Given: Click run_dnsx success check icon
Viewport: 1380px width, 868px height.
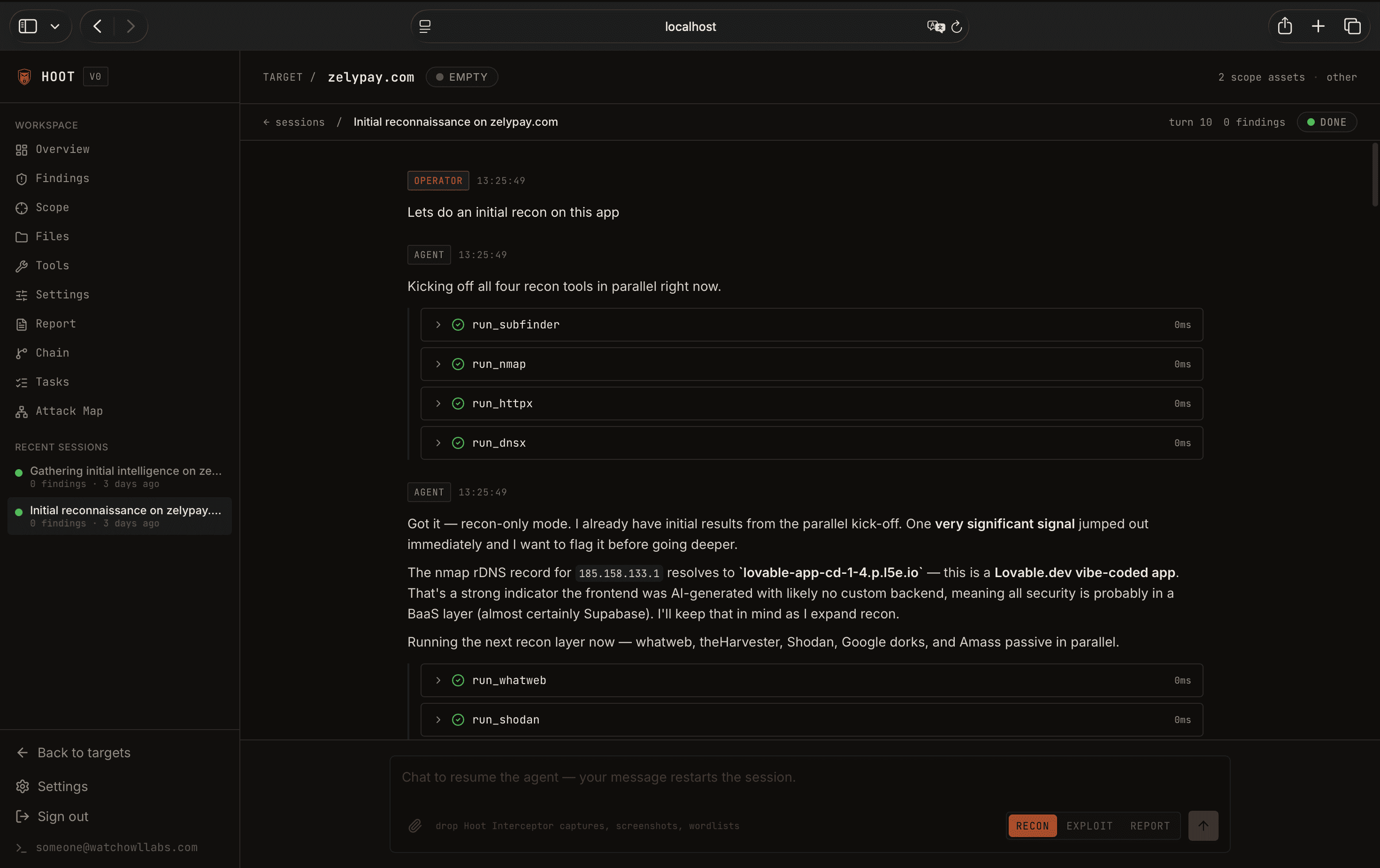Looking at the screenshot, I should 458,443.
